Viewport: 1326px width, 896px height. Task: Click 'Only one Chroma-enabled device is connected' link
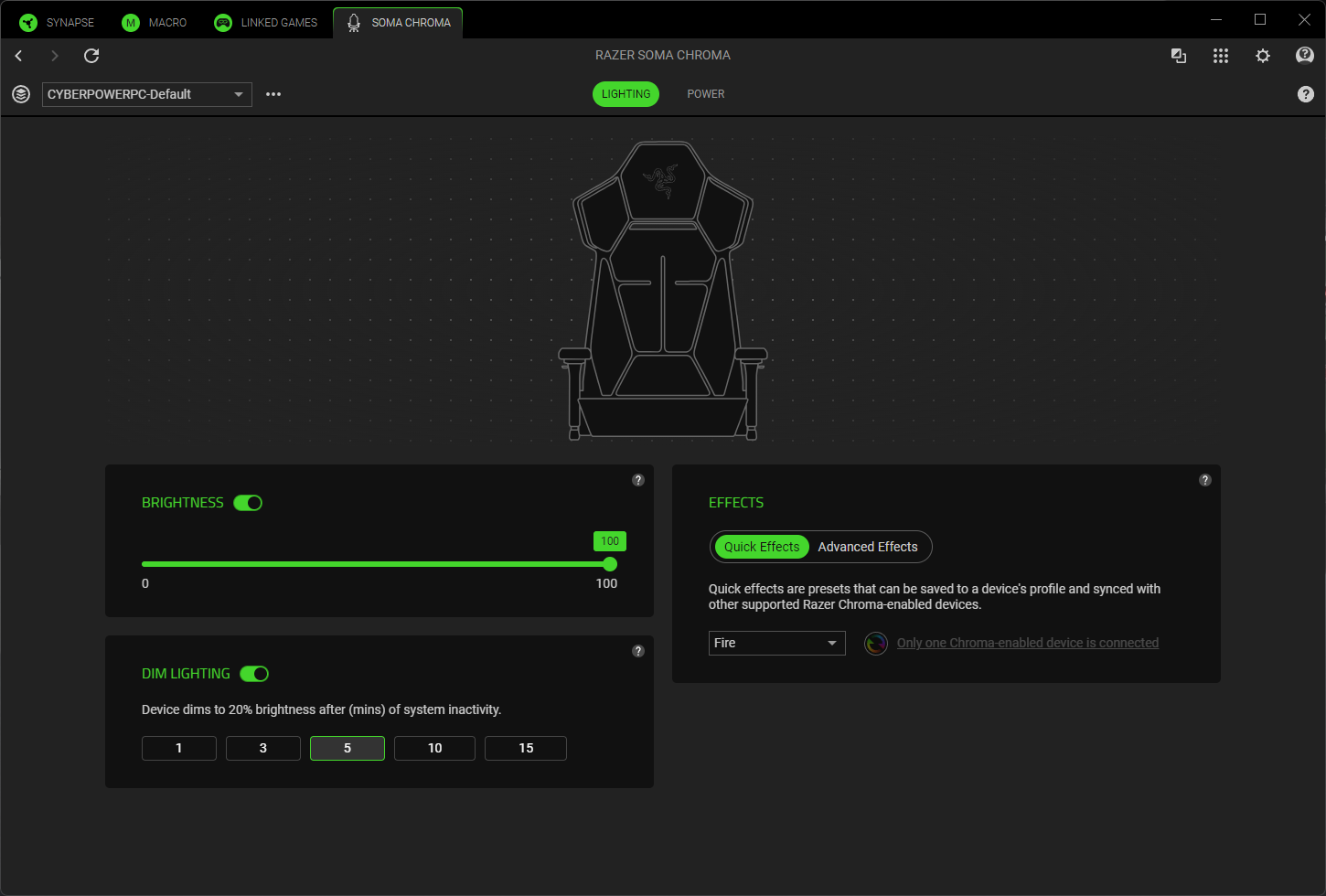[x=1028, y=644]
